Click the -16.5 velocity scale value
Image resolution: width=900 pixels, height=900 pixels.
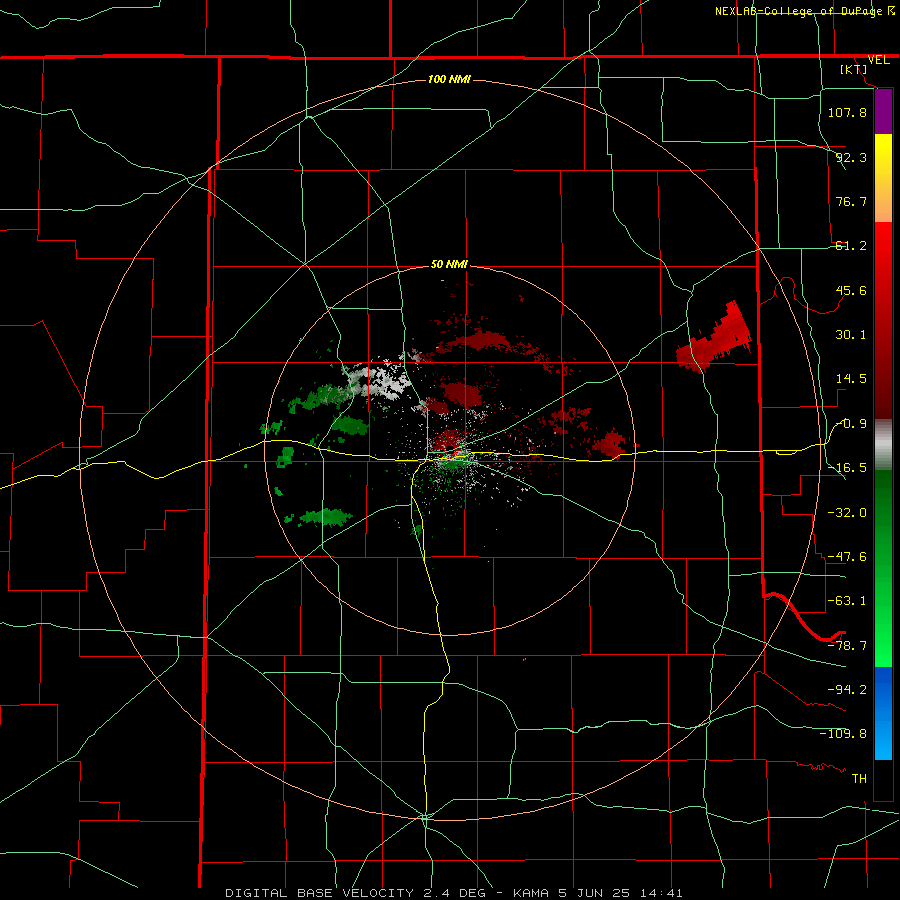point(847,468)
